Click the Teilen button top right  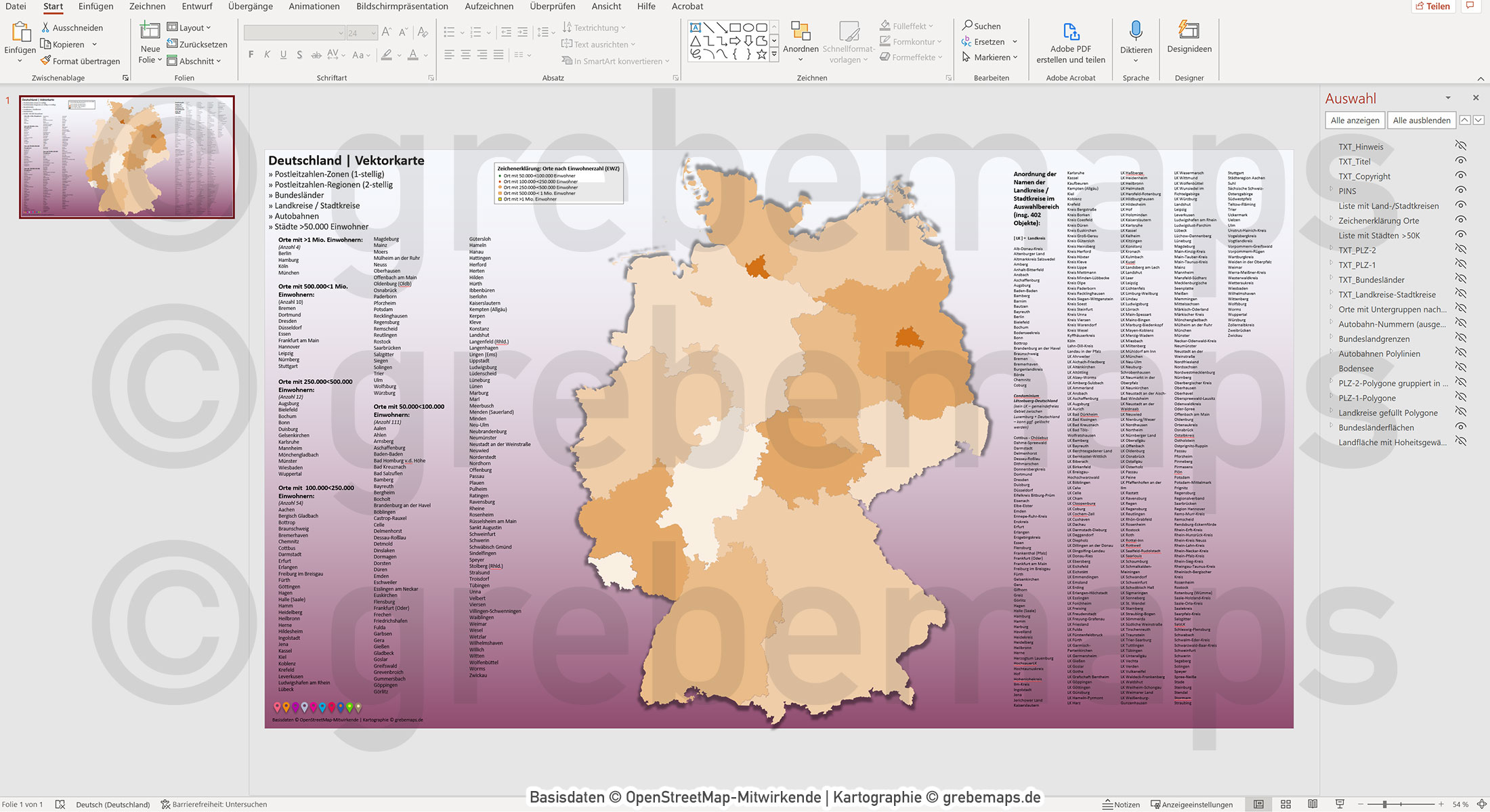(1433, 6)
